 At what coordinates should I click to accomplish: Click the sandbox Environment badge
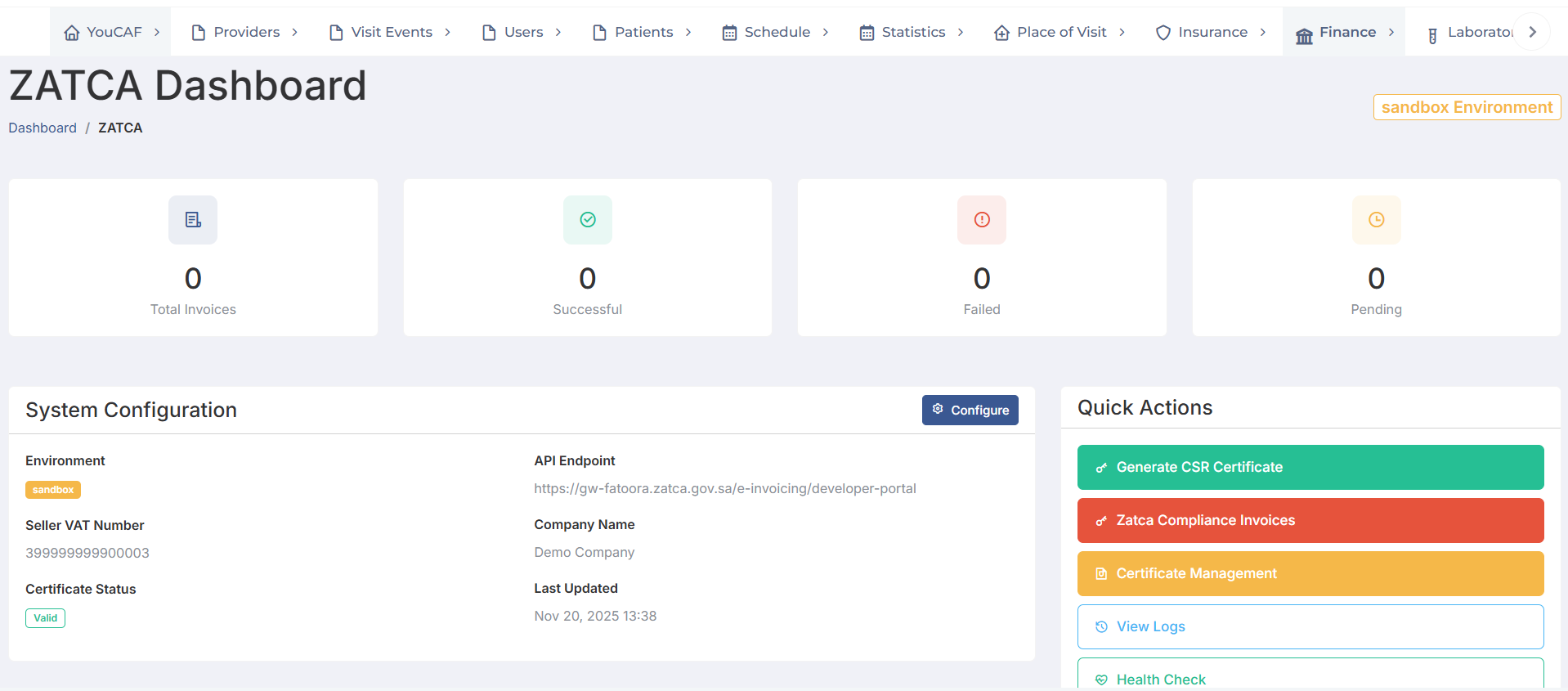click(x=1467, y=107)
